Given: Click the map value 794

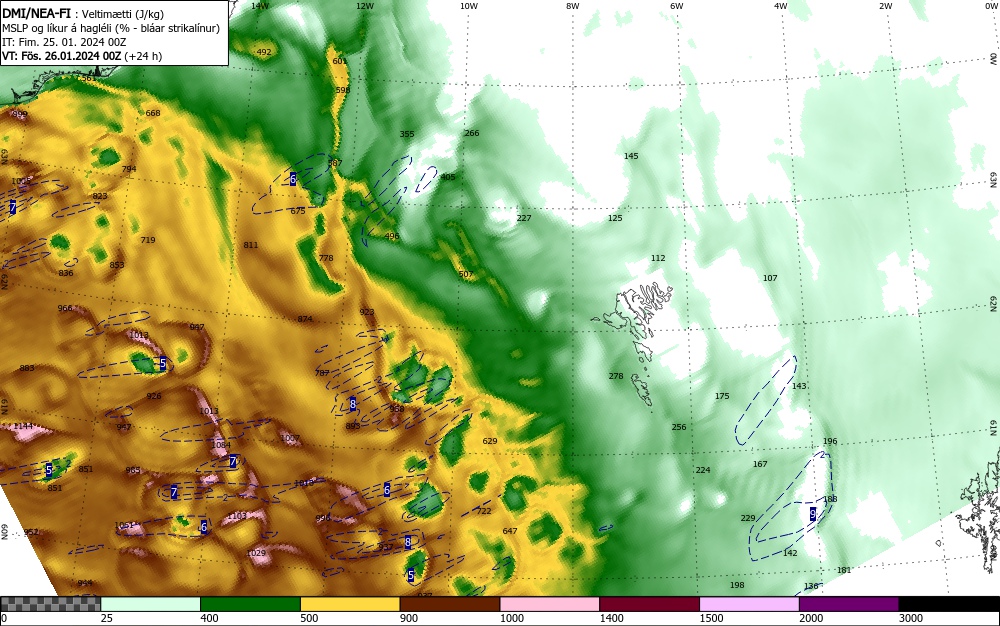Looking at the screenshot, I should [x=129, y=170].
